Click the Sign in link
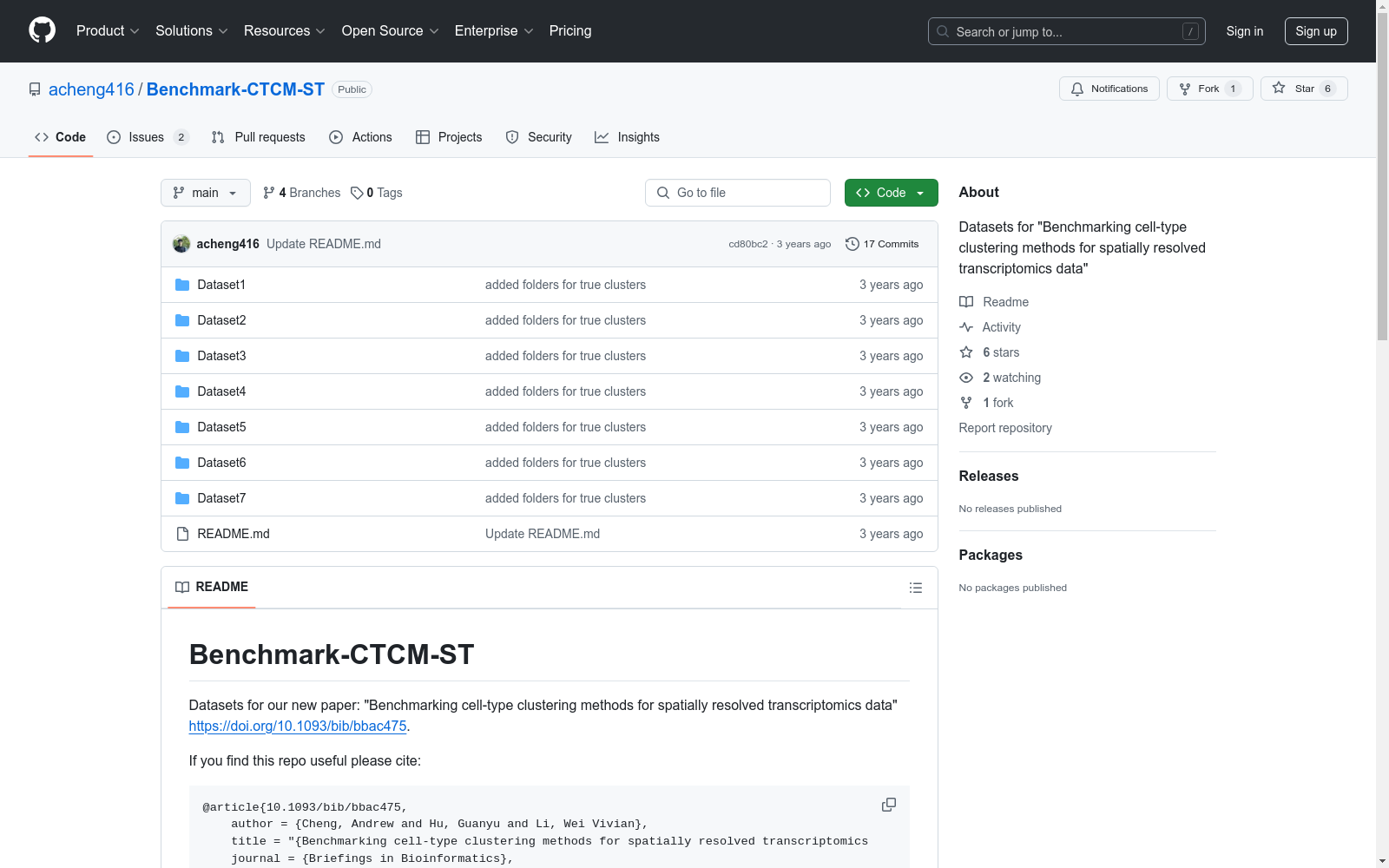The height and width of the screenshot is (868, 1389). [1245, 31]
